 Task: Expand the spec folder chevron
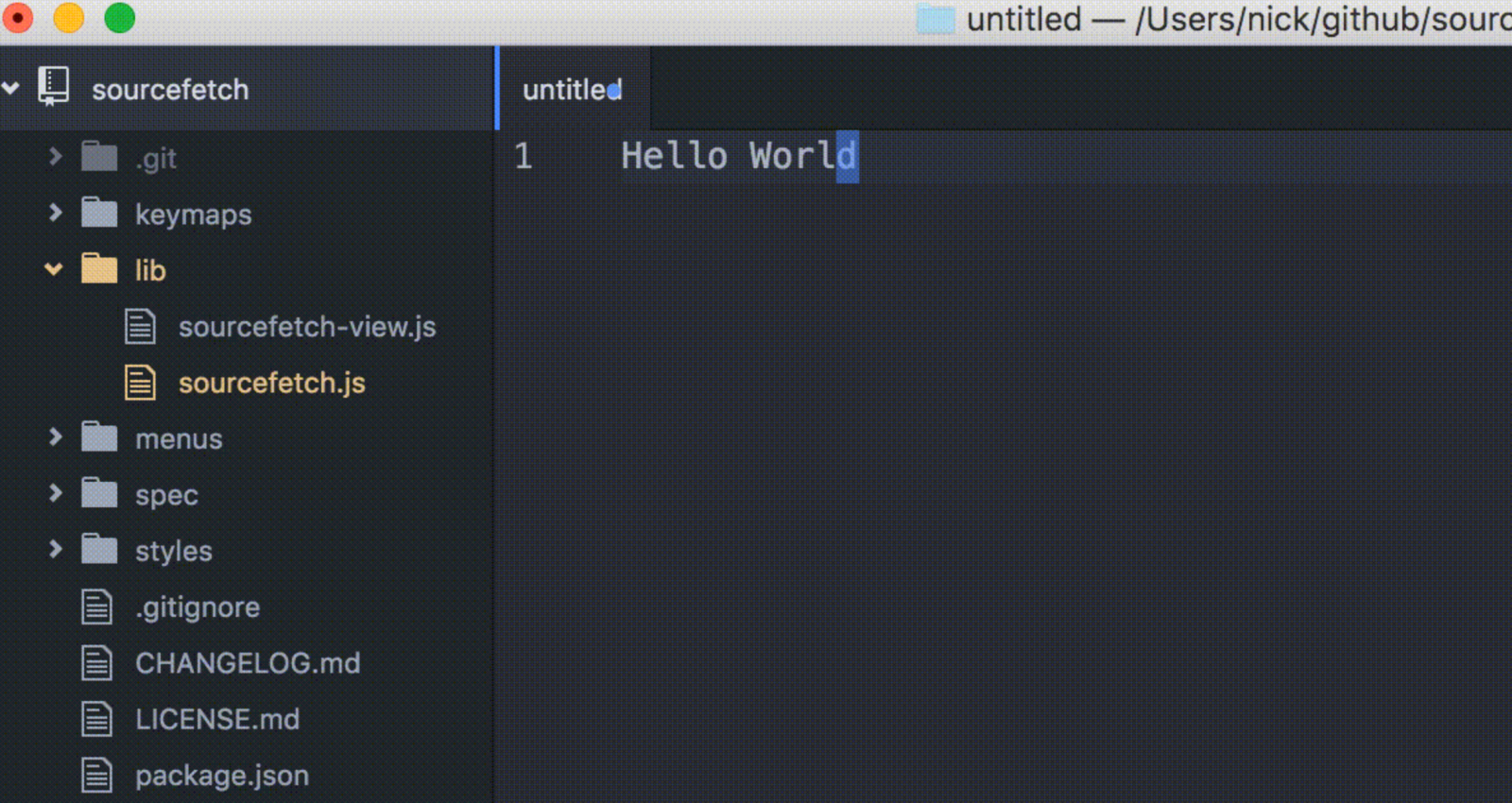point(55,492)
